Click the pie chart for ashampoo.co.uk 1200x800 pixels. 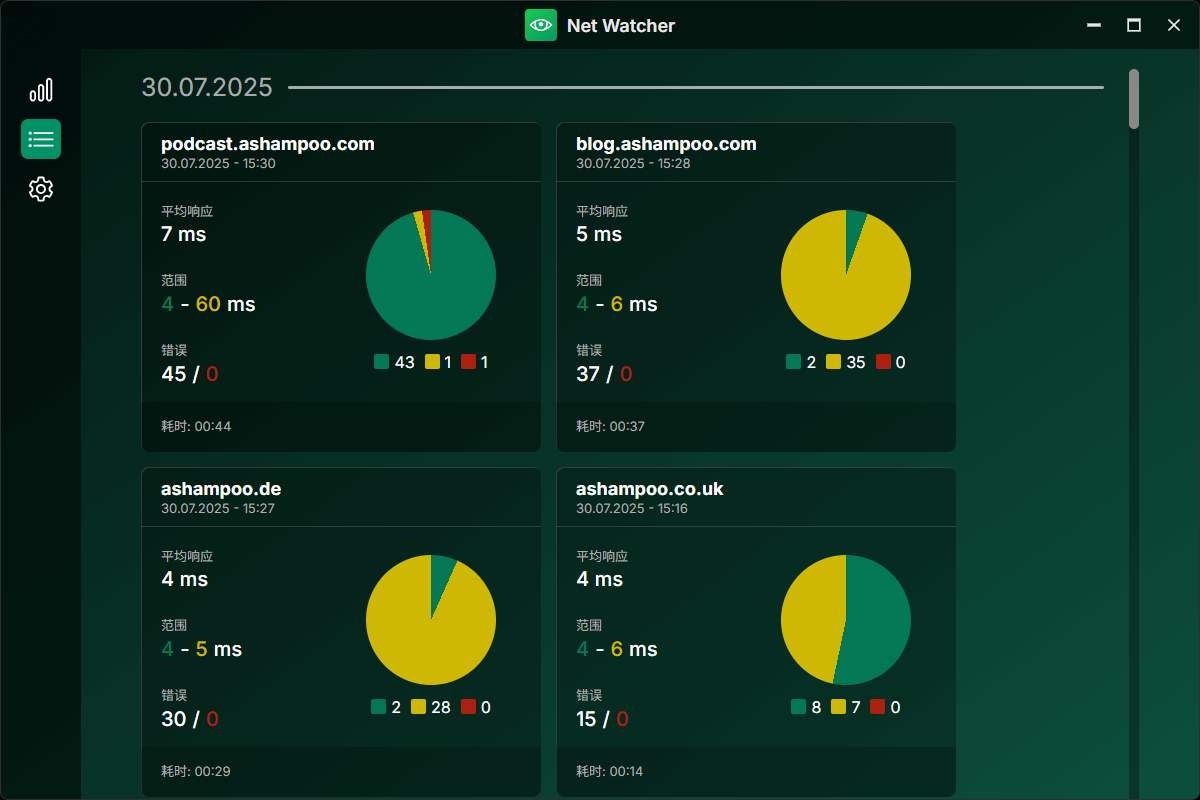(846, 620)
